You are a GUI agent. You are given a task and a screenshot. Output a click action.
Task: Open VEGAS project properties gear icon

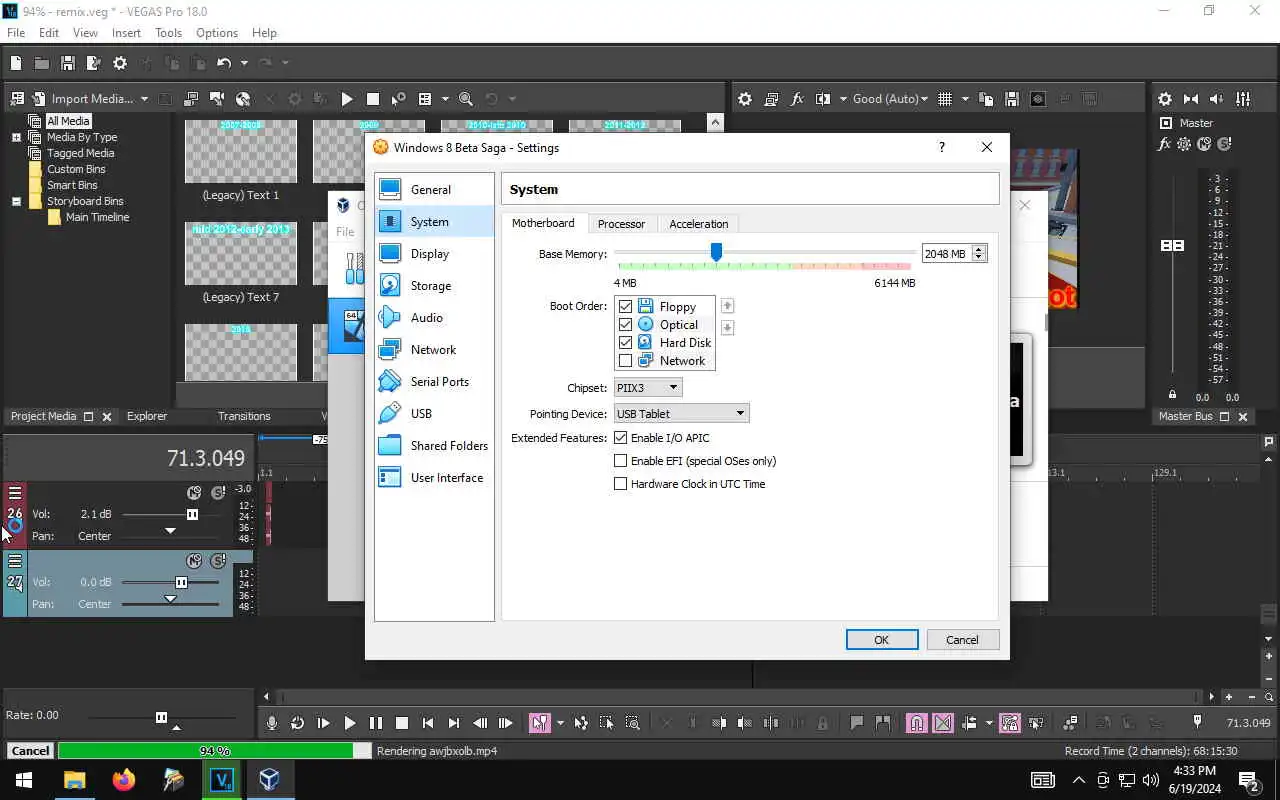click(120, 63)
